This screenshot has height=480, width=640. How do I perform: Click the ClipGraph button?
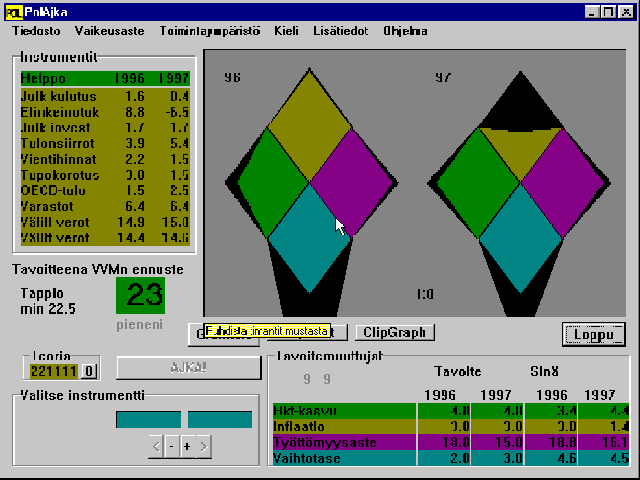396,332
